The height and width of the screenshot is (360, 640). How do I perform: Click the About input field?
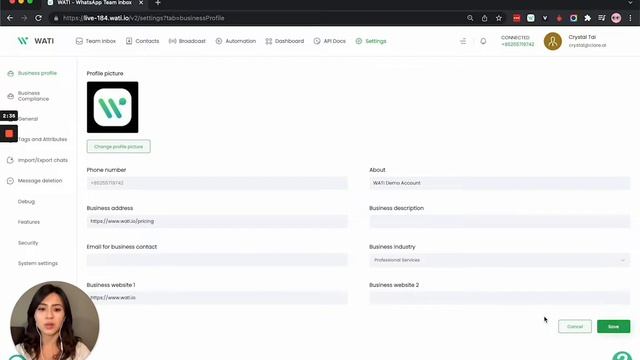click(500, 183)
